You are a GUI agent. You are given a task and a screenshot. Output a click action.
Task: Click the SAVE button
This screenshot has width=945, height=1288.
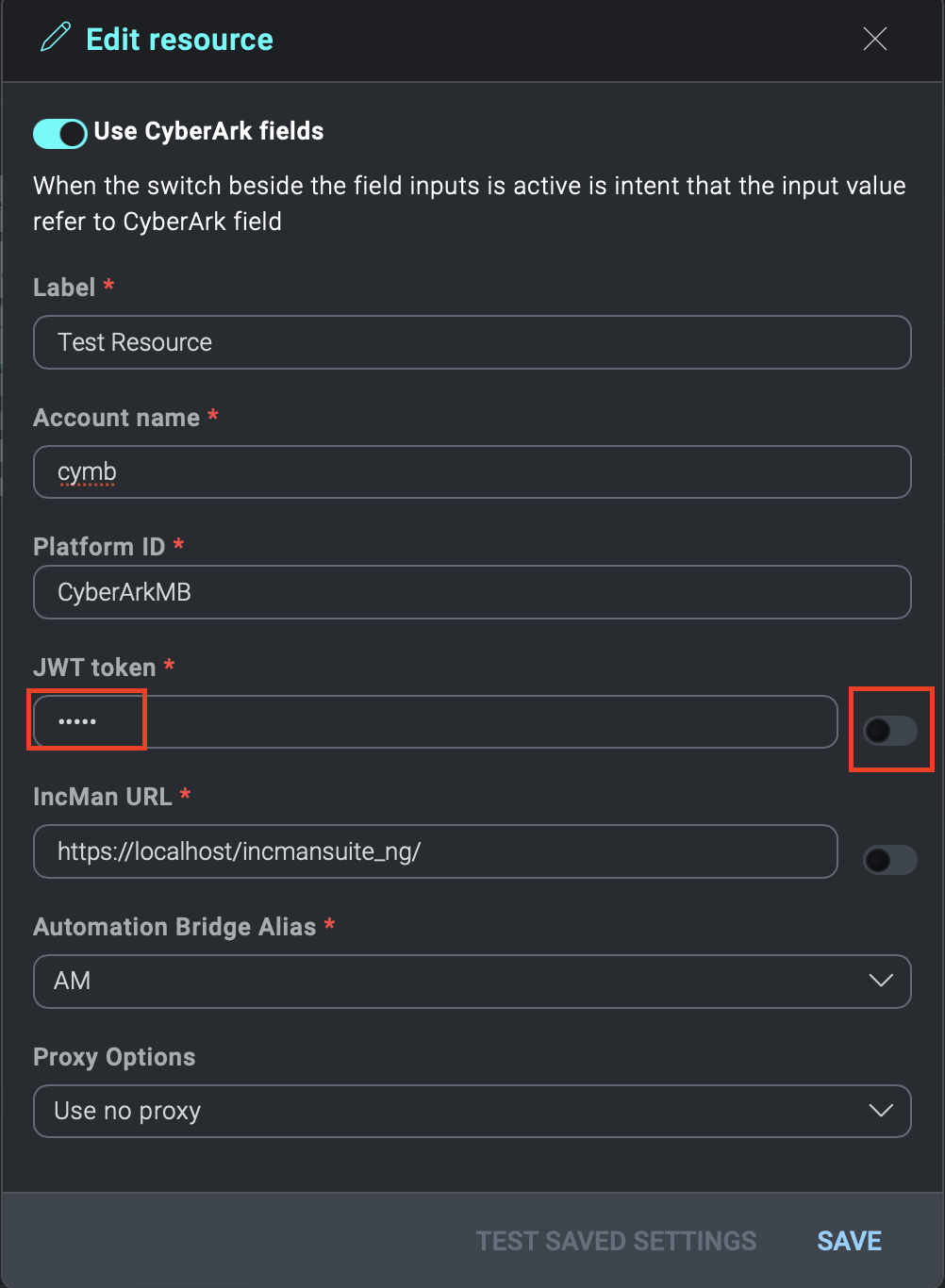coord(848,1241)
